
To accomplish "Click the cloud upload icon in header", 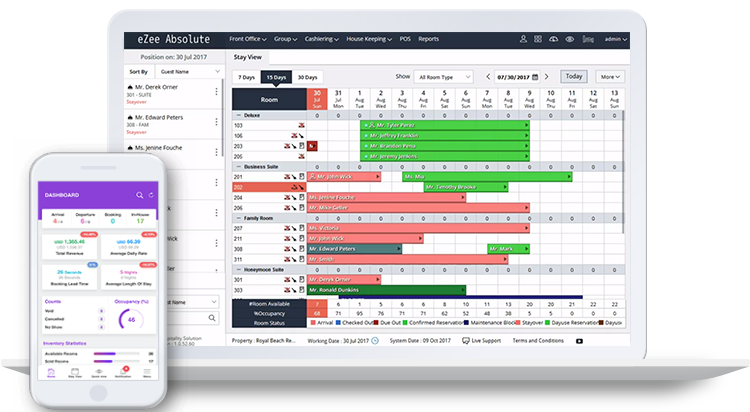I will point(555,39).
